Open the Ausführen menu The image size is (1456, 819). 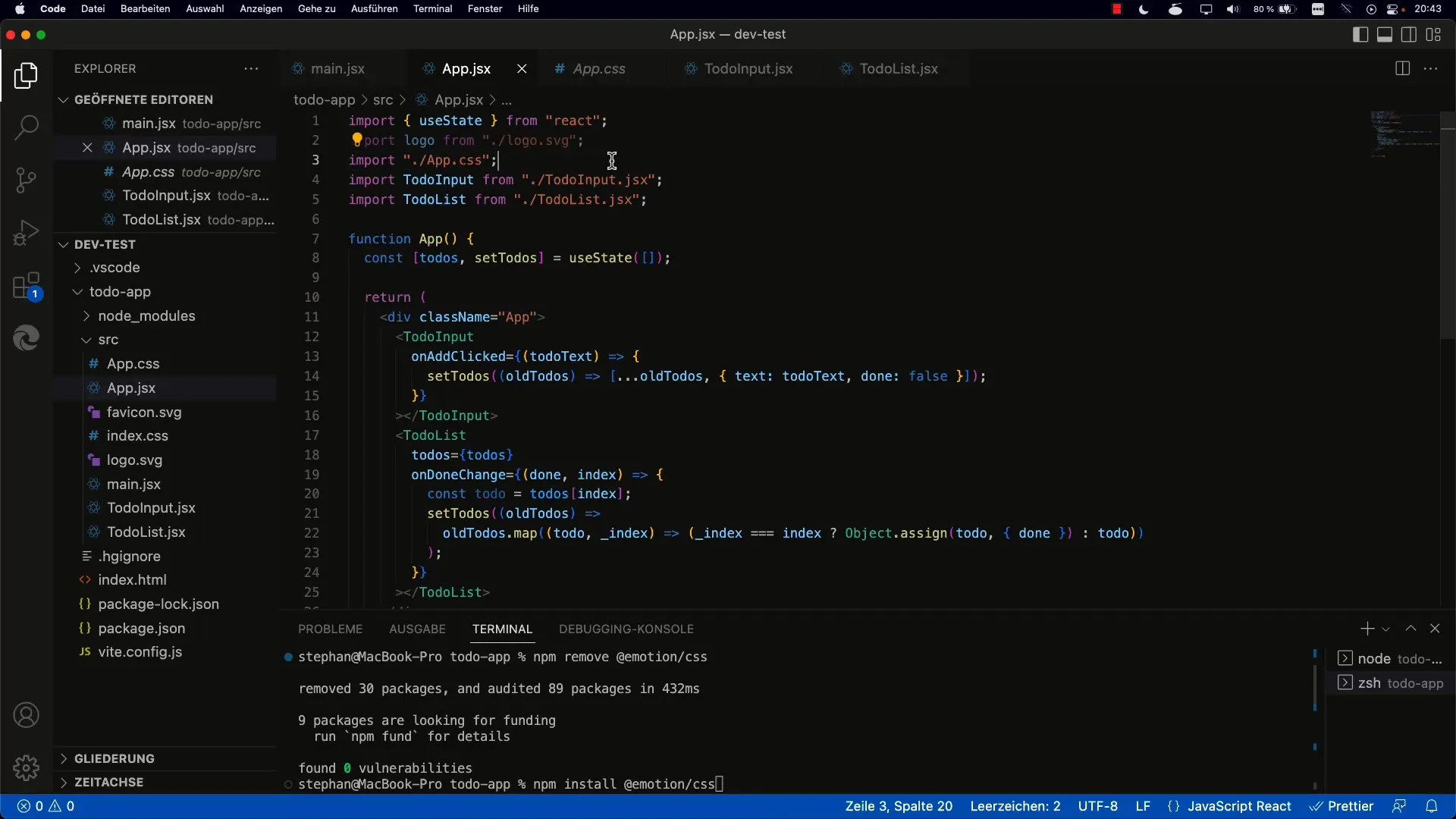[x=374, y=9]
